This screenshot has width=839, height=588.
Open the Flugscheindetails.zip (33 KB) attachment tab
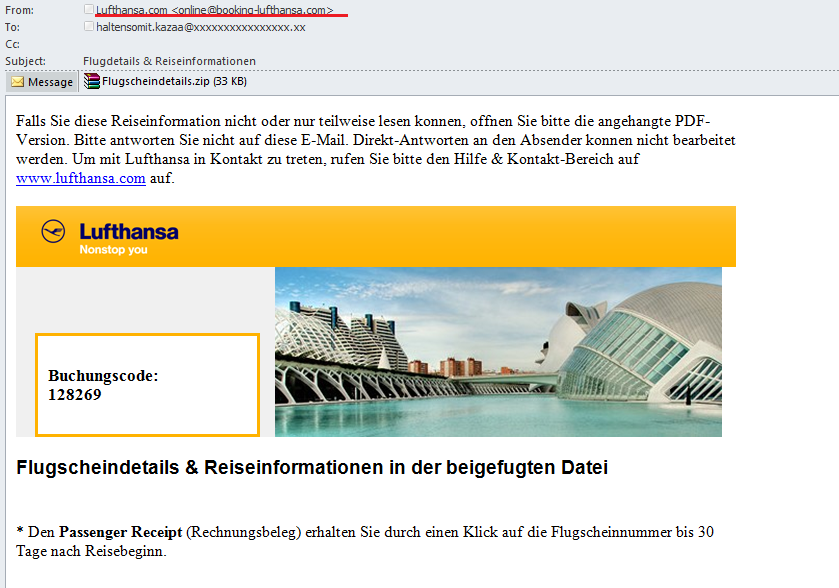point(165,81)
